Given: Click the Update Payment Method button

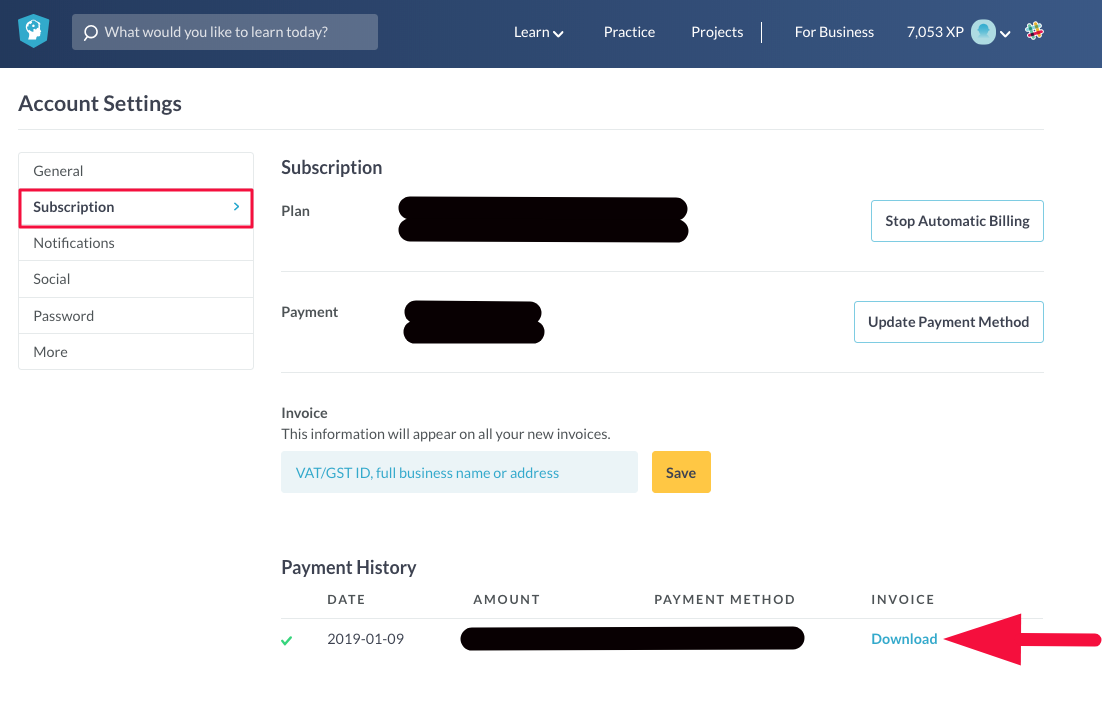Looking at the screenshot, I should tap(948, 322).
